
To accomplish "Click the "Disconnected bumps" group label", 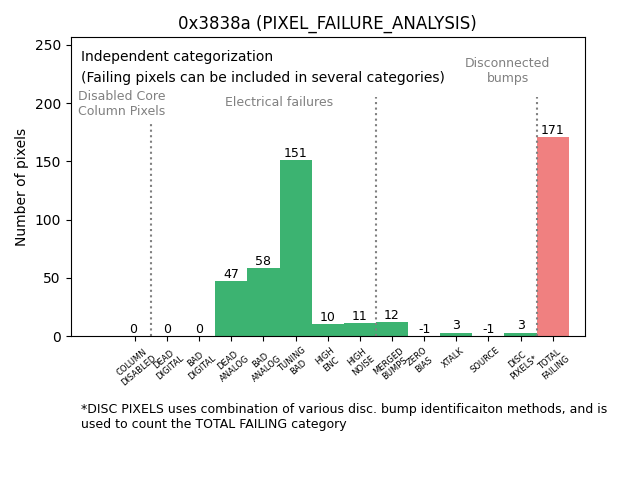I will pos(507,70).
